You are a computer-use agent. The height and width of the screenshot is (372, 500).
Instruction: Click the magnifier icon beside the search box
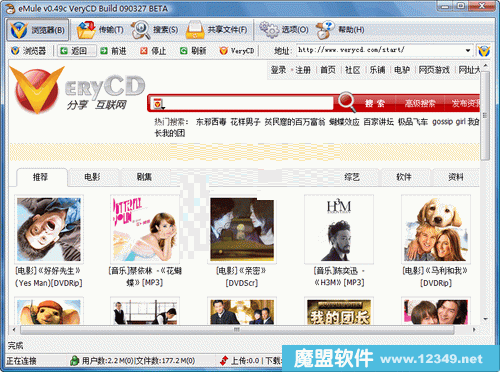(x=347, y=102)
